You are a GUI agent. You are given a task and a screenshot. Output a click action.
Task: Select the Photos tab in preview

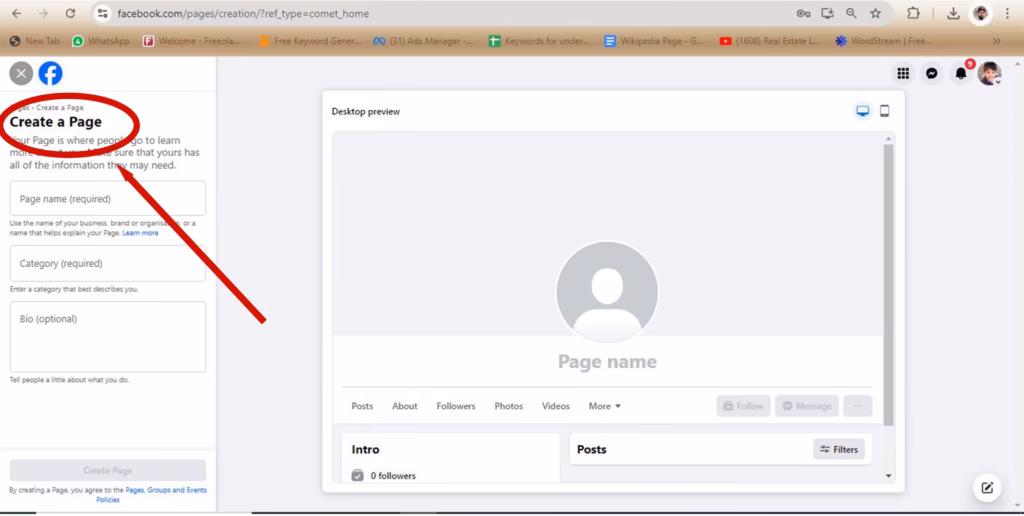(509, 406)
